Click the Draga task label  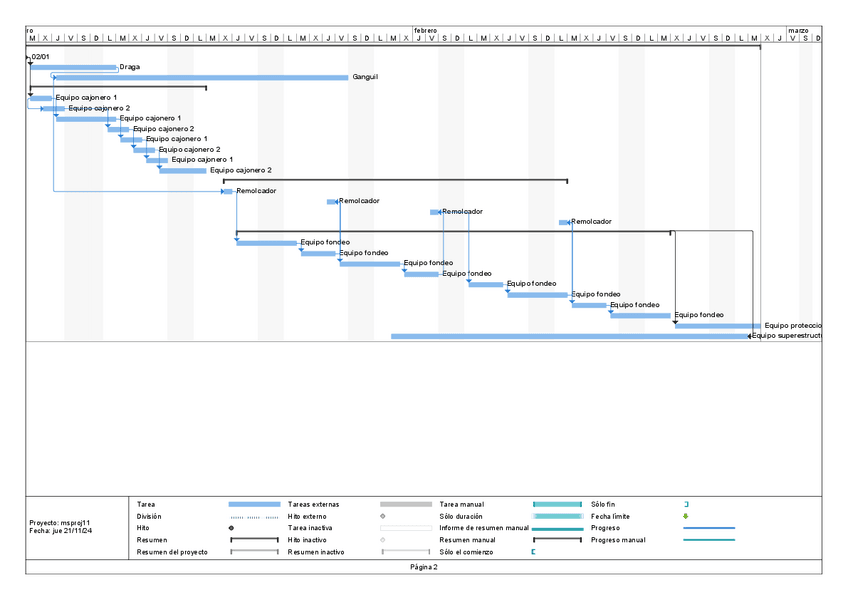click(x=130, y=67)
